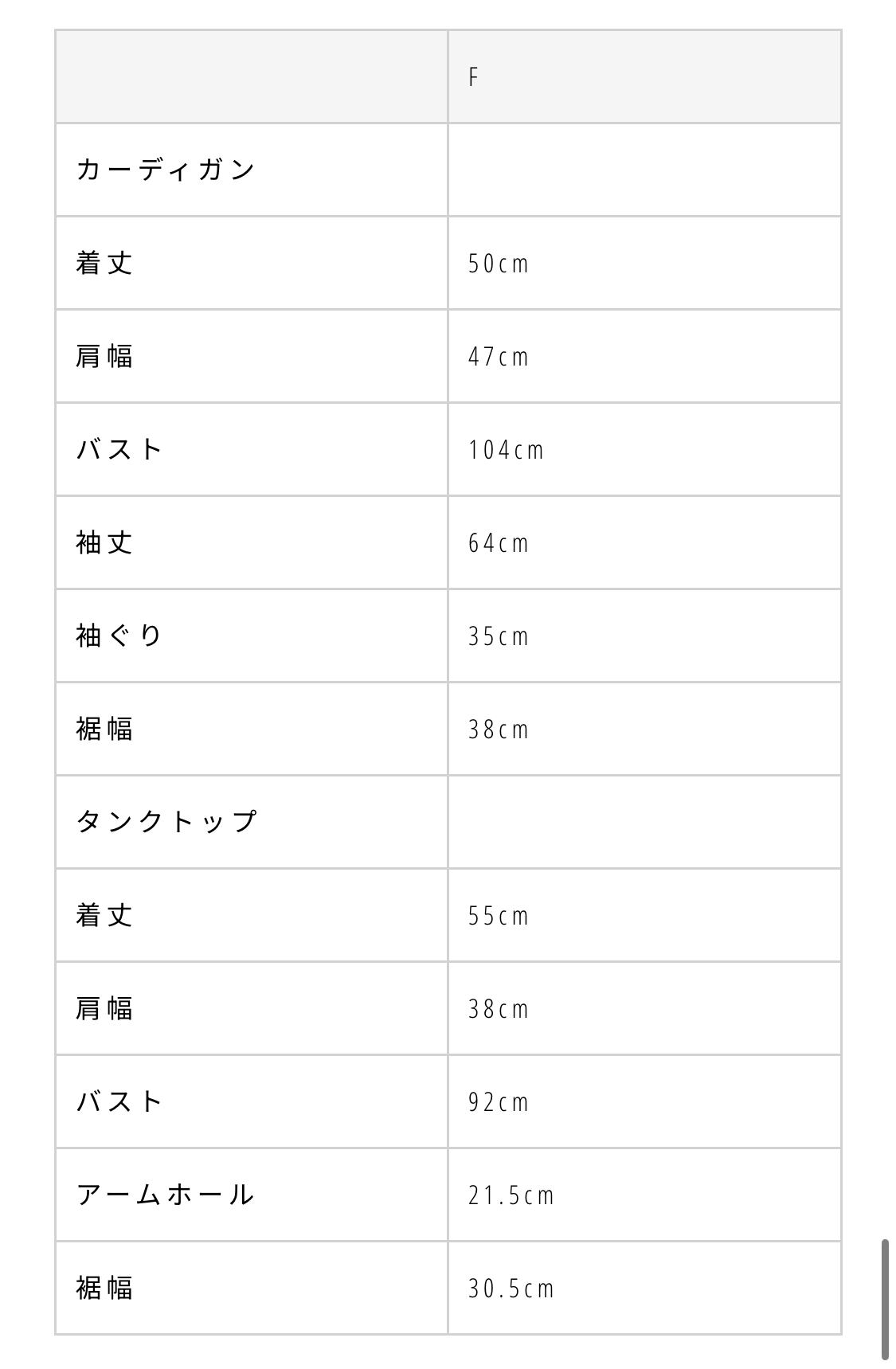Click the 64cm sleeve length value
Image resolution: width=896 pixels, height=1369 pixels.
[x=499, y=543]
